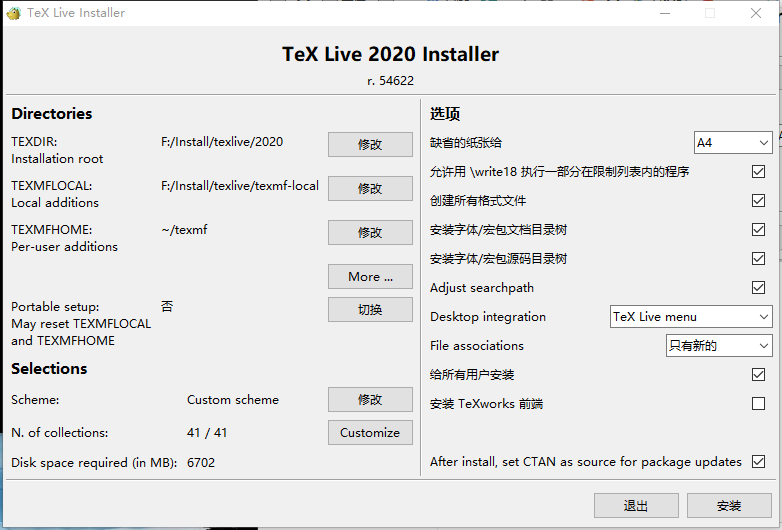Toggle the 创建所有格式文件 checkbox
The height and width of the screenshot is (530, 782).
tap(758, 200)
